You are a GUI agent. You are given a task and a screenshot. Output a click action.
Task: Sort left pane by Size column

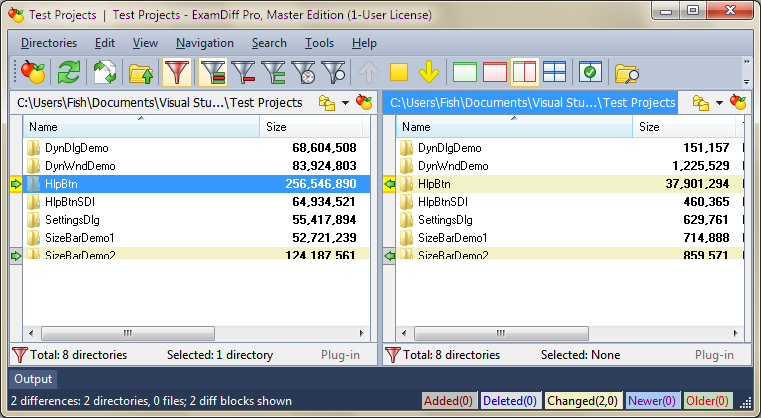point(311,127)
